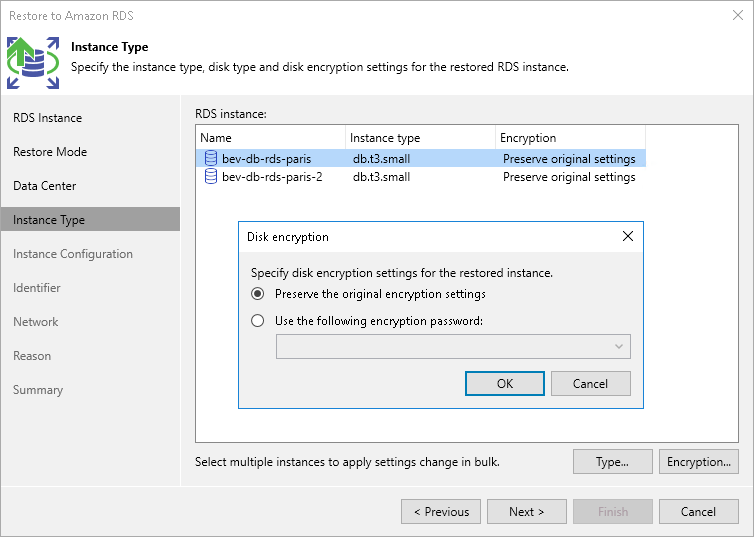This screenshot has height=537, width=754.
Task: Go to the RDS Instance step
Action: 47,118
